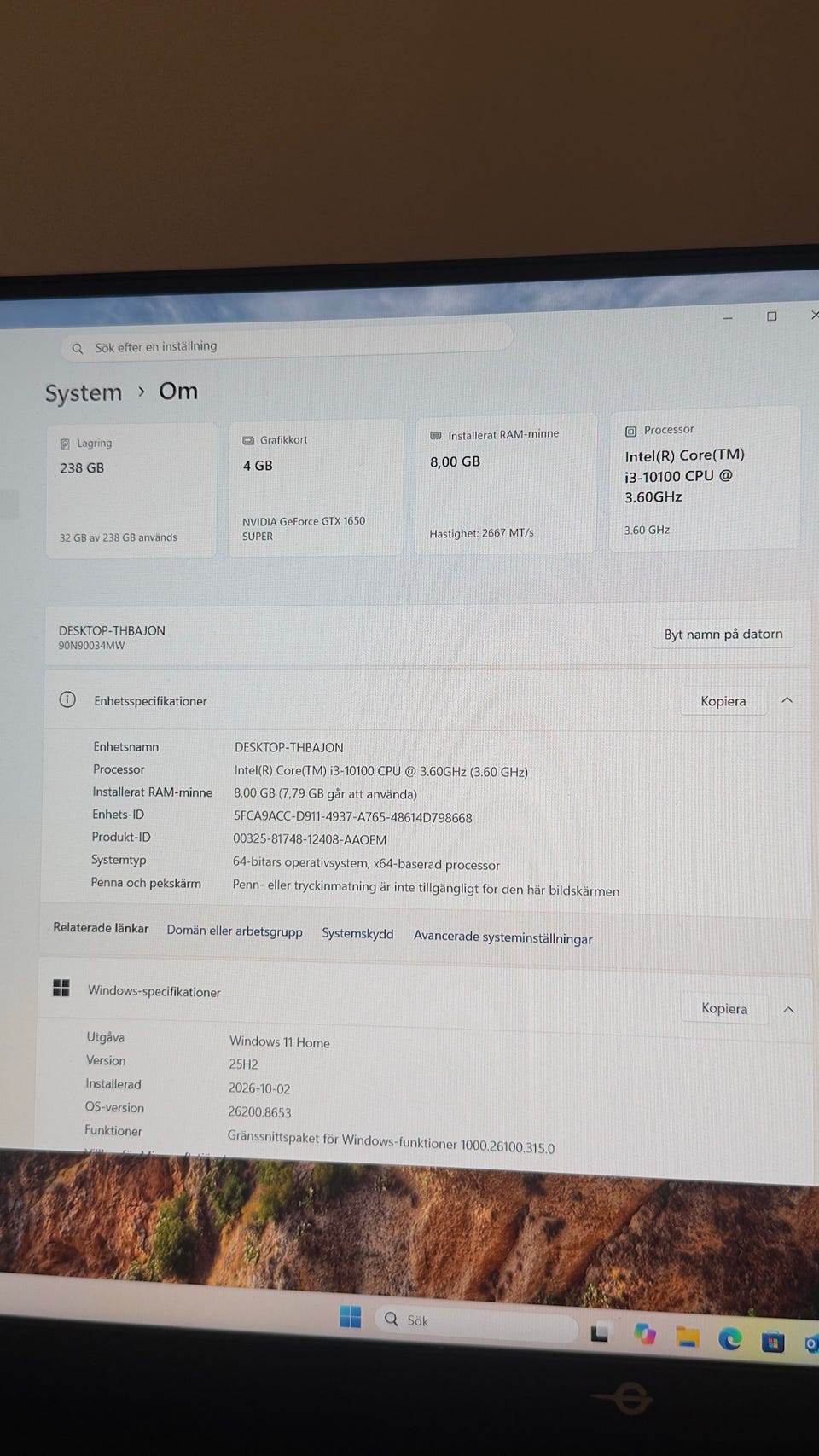
Task: Click the OS-version value 26200.8653
Action: click(259, 1111)
